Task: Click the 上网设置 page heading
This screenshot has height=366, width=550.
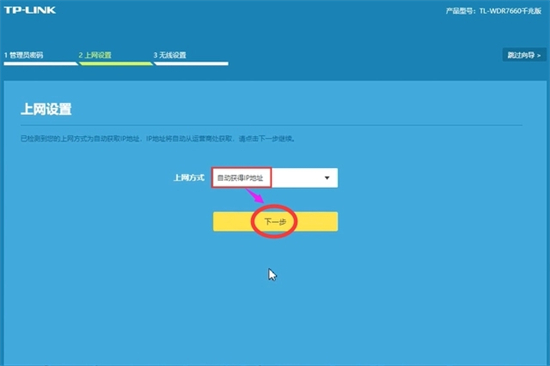Action: click(x=46, y=109)
